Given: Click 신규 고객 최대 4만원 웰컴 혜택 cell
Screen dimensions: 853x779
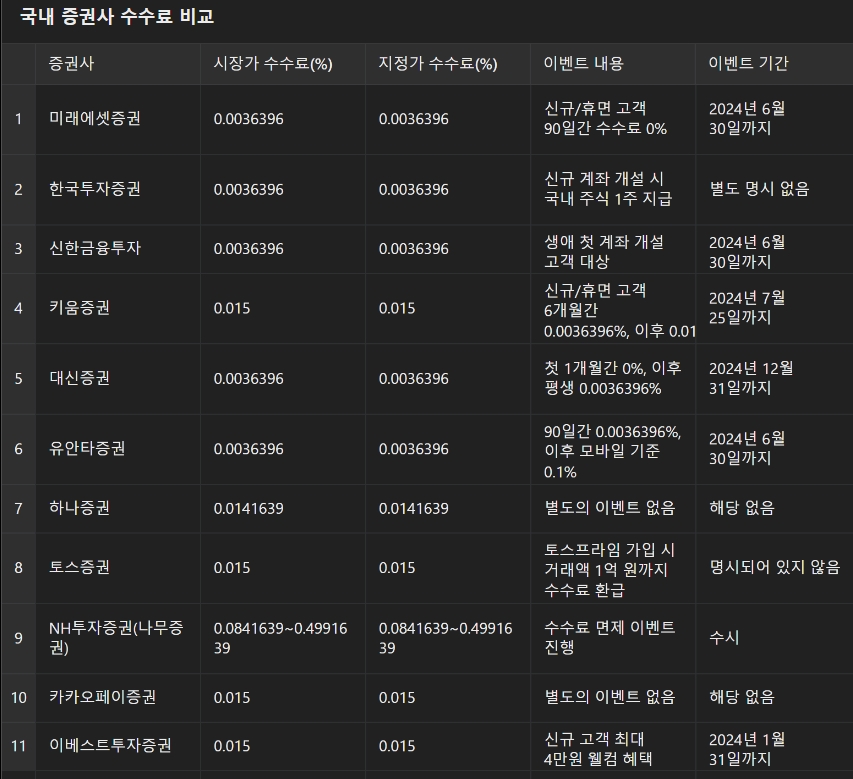Looking at the screenshot, I should (613, 746).
